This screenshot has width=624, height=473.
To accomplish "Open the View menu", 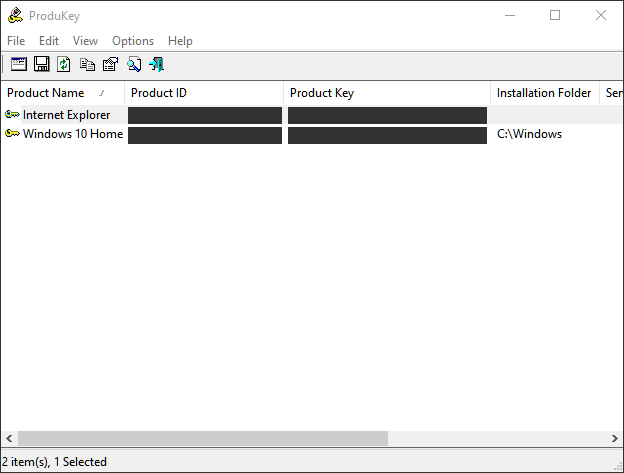I will pyautogui.click(x=85, y=41).
